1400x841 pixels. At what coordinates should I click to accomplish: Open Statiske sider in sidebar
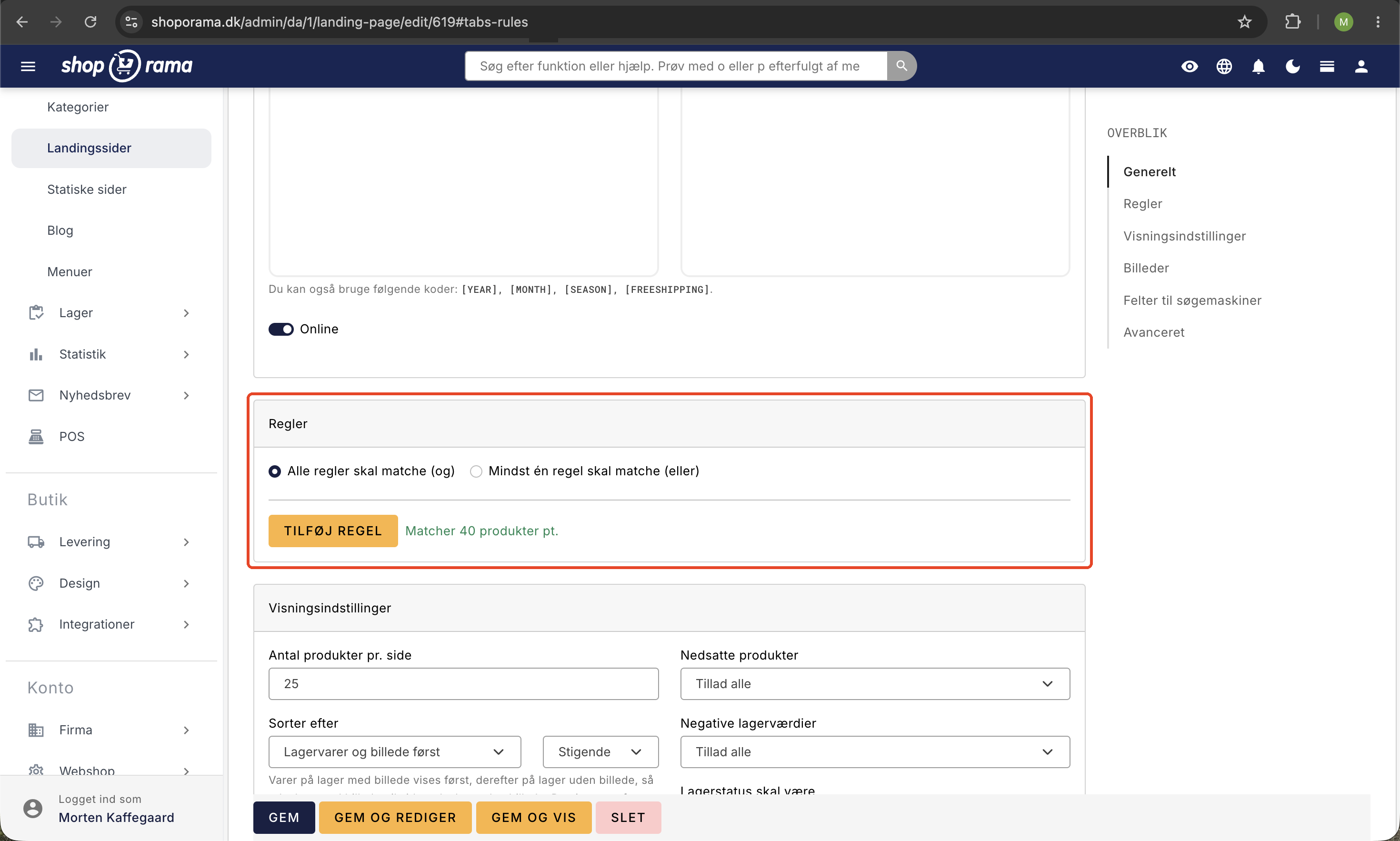click(x=87, y=189)
